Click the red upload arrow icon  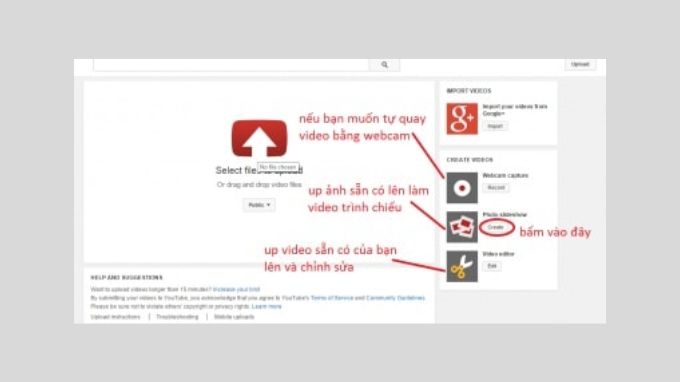pos(259,138)
